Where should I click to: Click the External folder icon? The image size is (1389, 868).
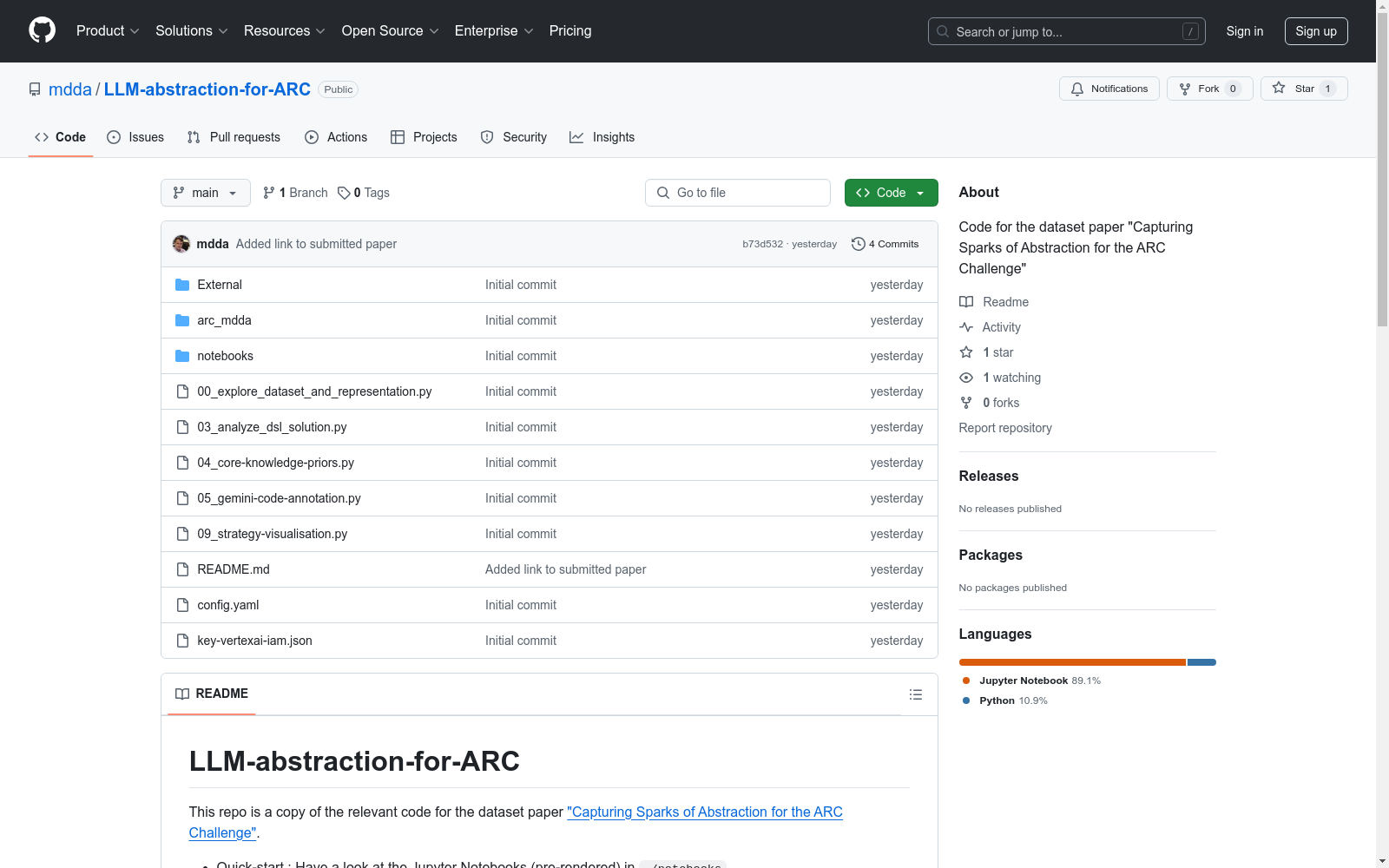pos(182,285)
